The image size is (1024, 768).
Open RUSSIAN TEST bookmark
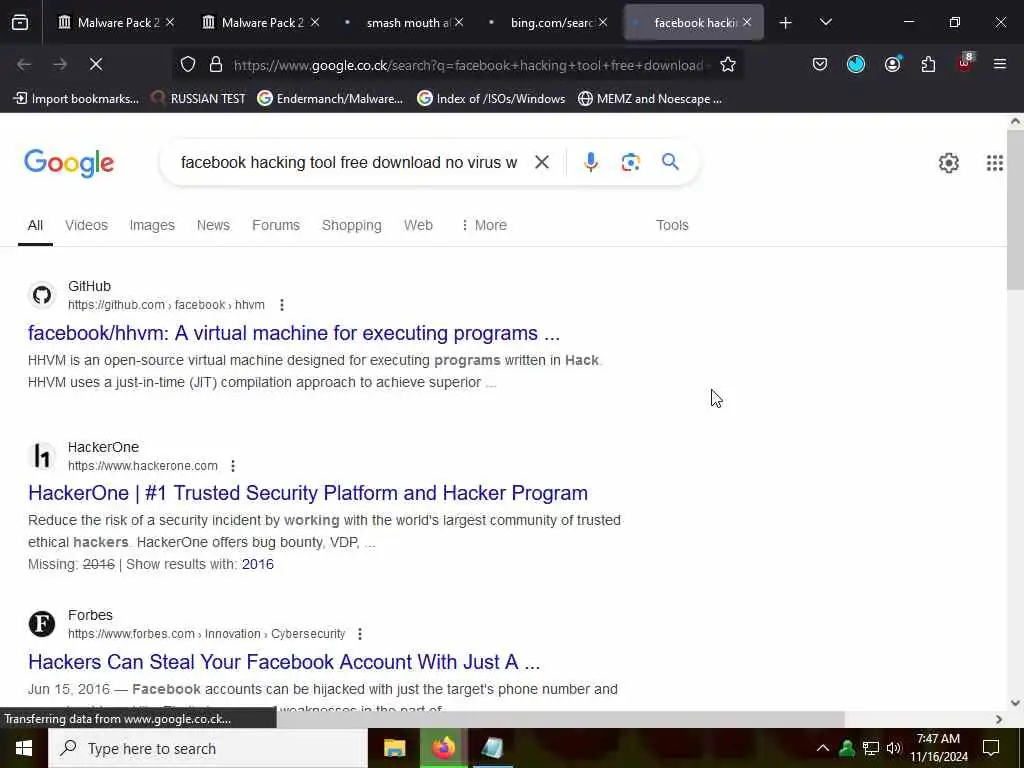[198, 99]
